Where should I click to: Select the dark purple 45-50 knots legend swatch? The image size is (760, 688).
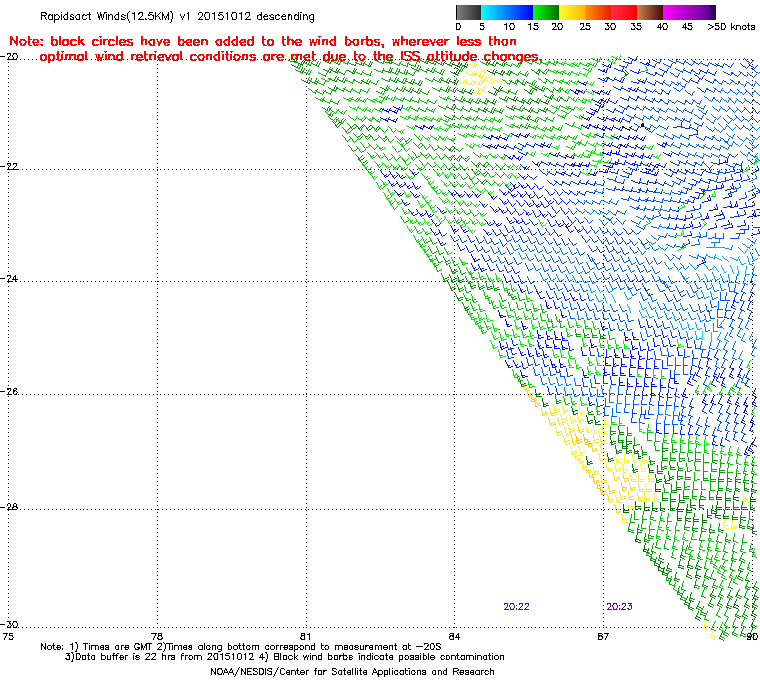tap(702, 13)
